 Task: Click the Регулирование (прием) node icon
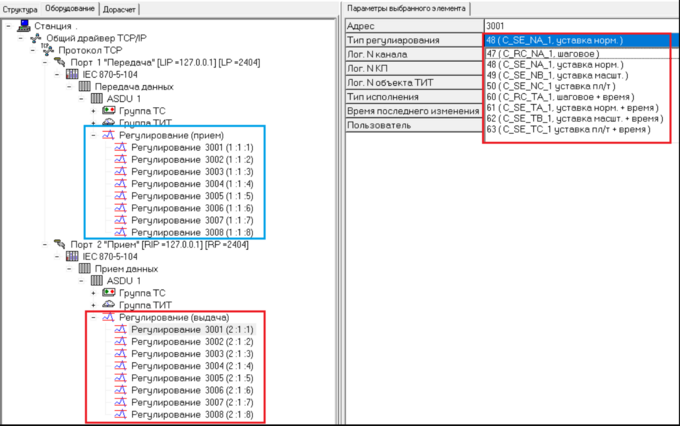pos(108,135)
